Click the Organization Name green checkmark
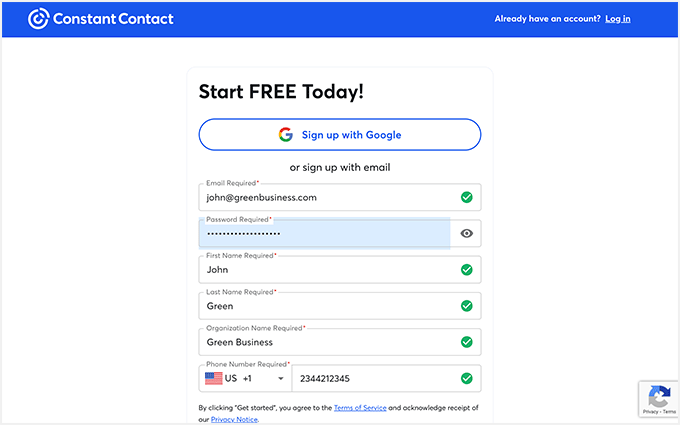The width and height of the screenshot is (680, 425). click(x=466, y=342)
